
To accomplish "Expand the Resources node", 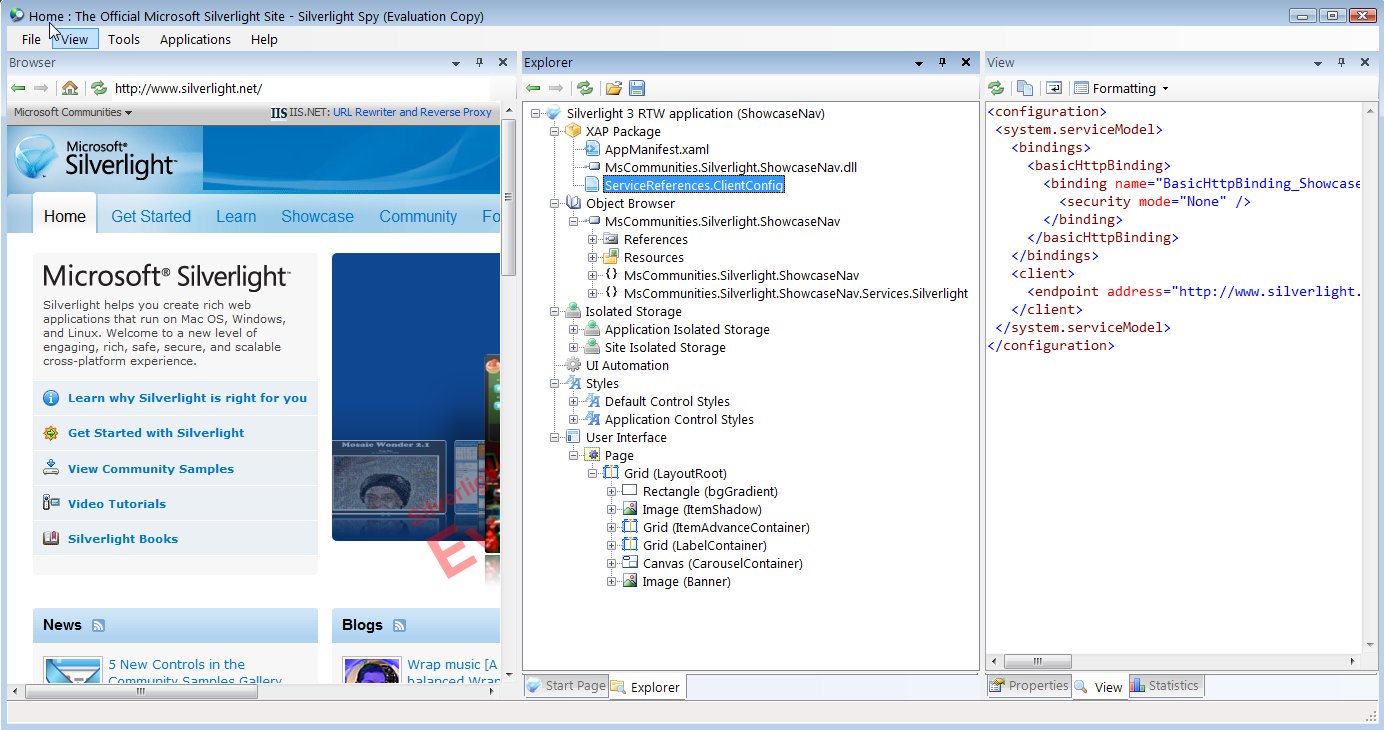I will point(593,257).
